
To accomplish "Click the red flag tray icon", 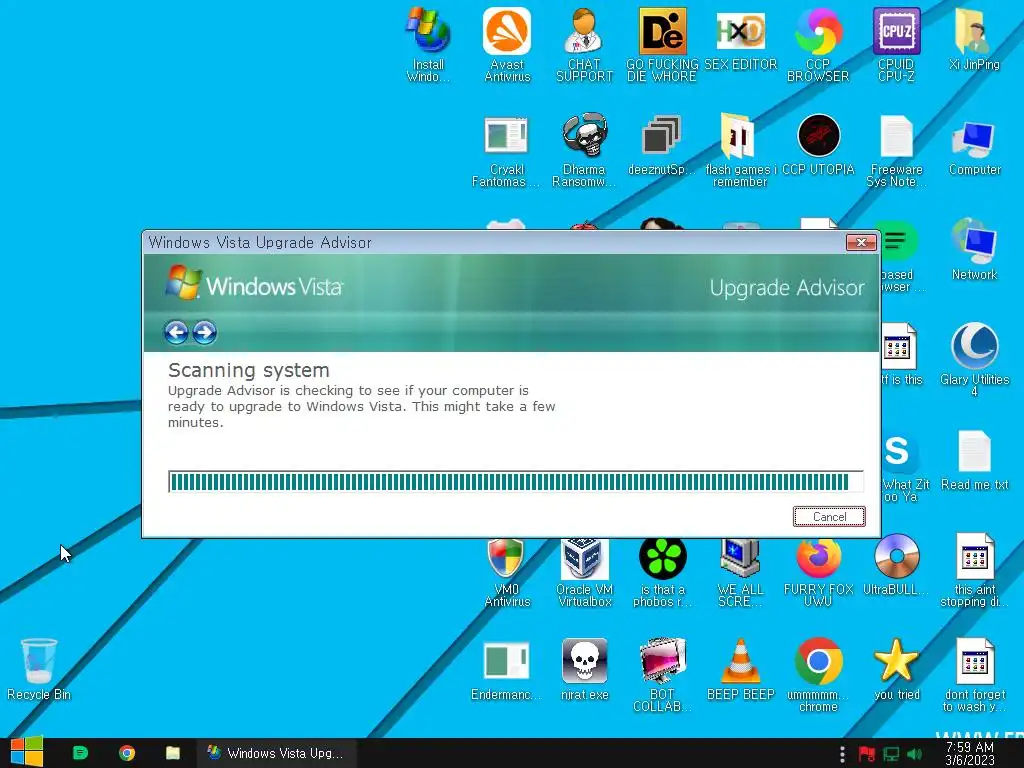I will [x=867, y=754].
